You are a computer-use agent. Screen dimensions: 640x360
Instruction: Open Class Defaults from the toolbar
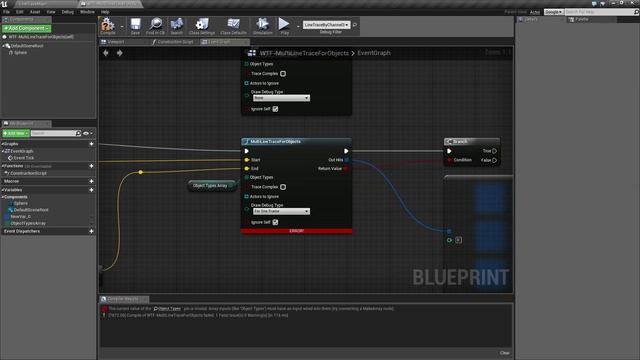tap(233, 24)
